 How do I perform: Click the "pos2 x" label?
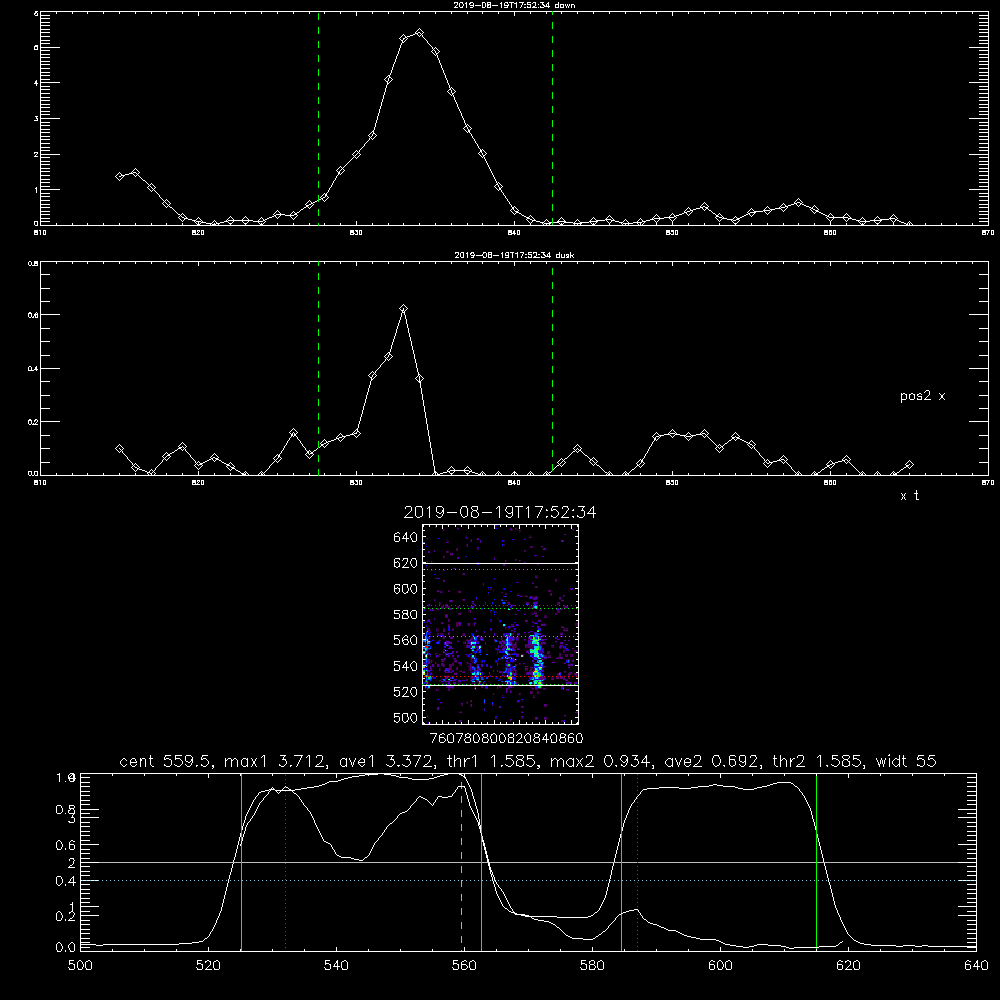[922, 396]
